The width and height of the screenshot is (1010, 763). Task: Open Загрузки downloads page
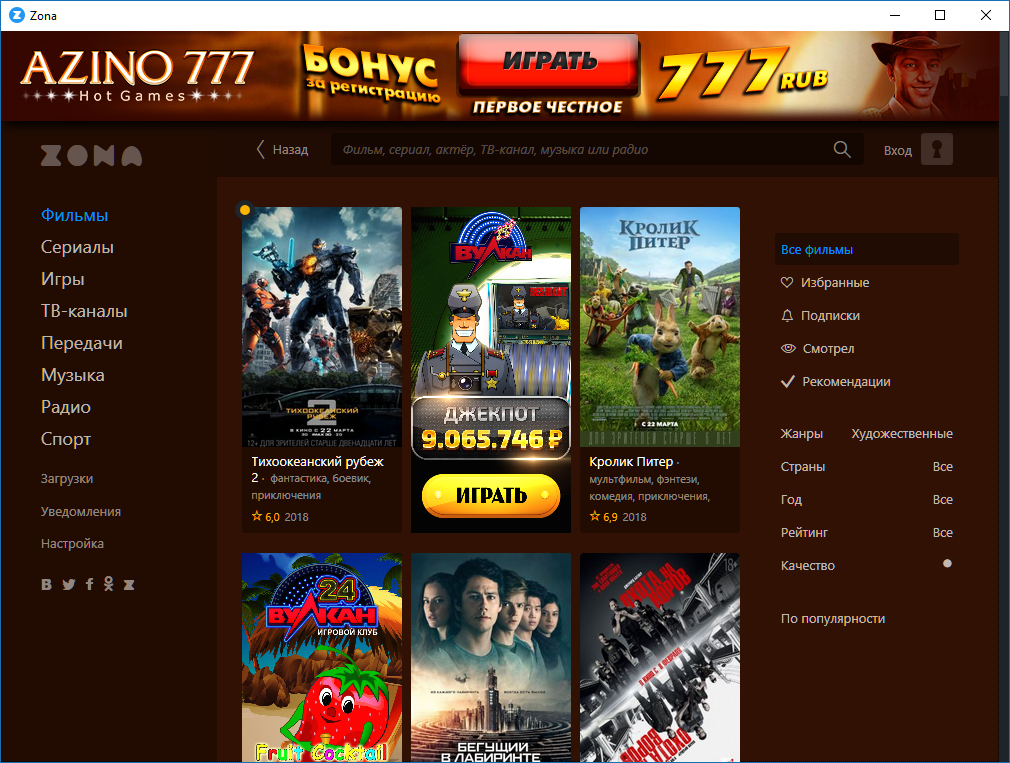pos(67,478)
